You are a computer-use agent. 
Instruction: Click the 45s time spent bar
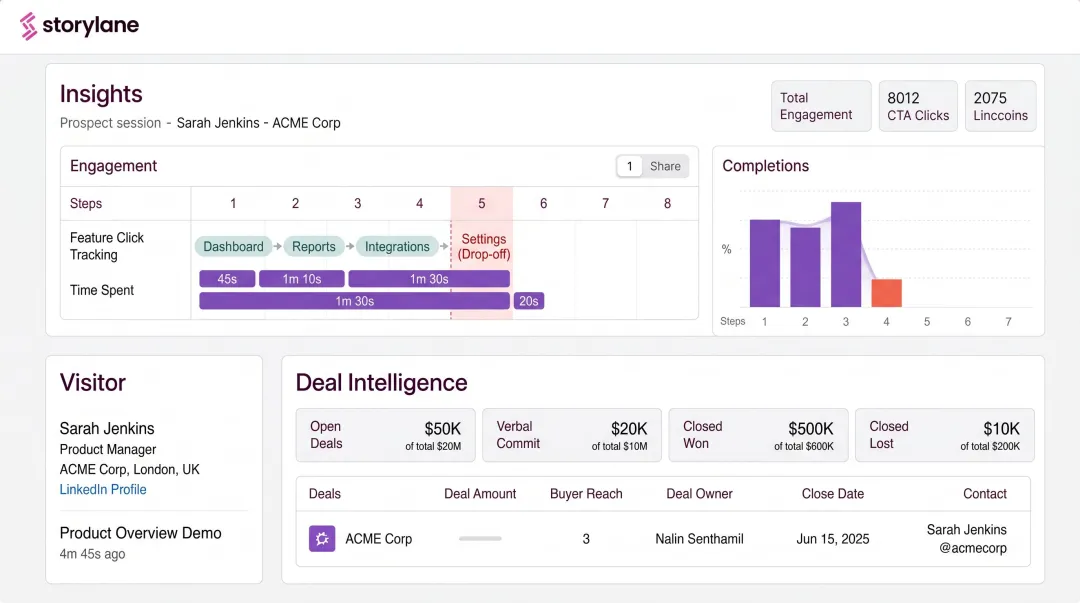227,279
